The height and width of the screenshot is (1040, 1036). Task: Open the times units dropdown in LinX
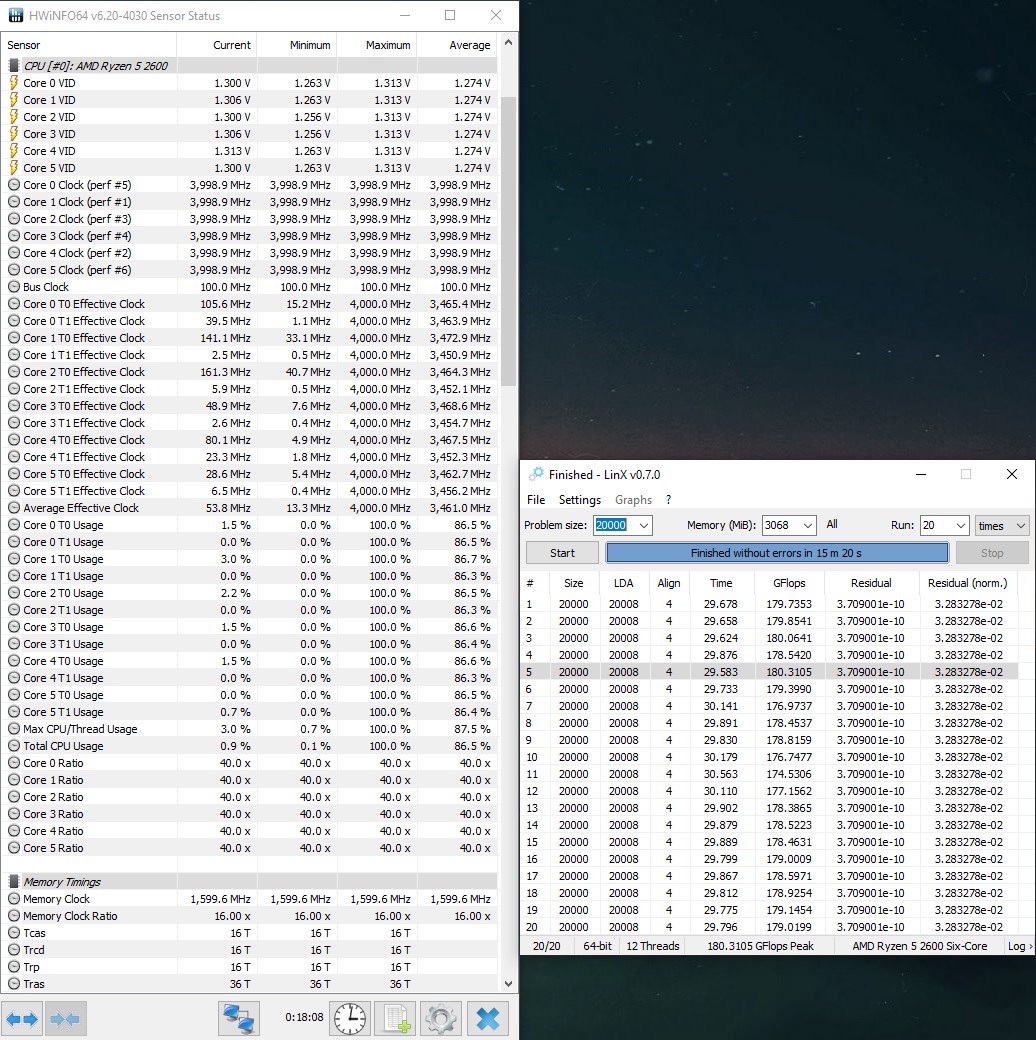click(x=1002, y=525)
